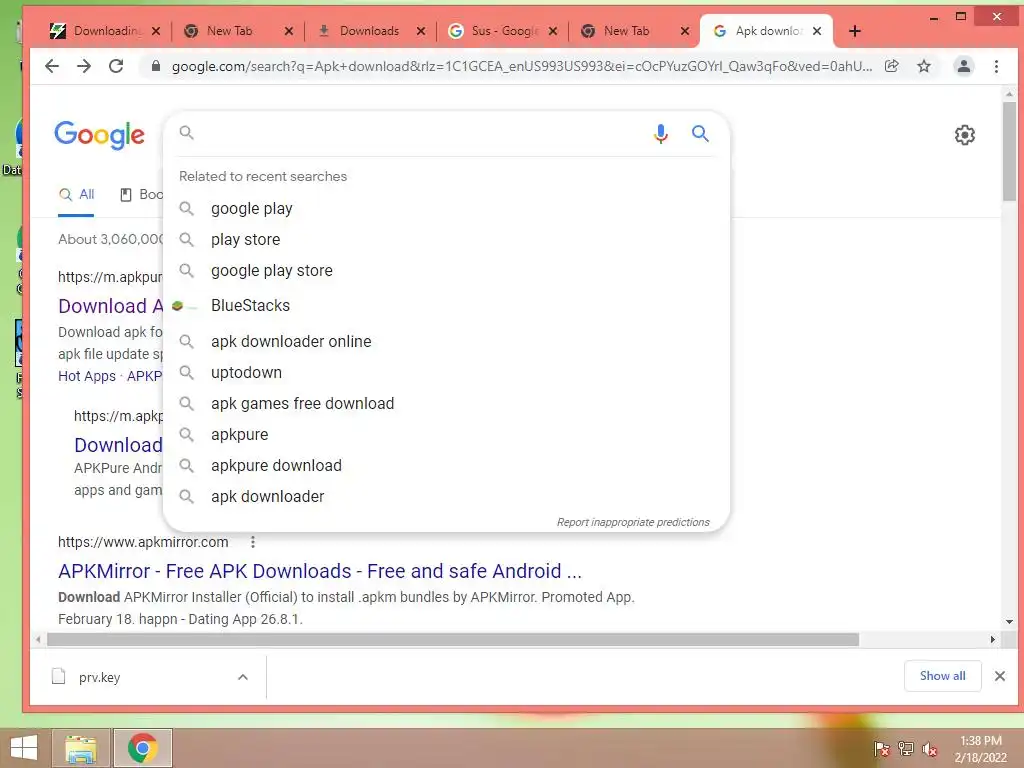Select the Books search filter tab
The height and width of the screenshot is (768, 1024).
click(142, 195)
